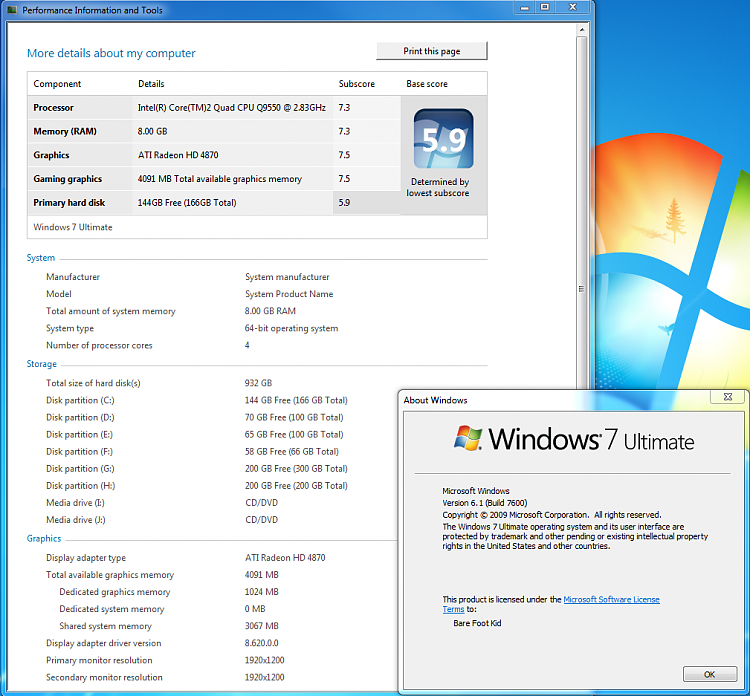The height and width of the screenshot is (696, 750).
Task: Click Media drive (J:) label
Action: click(x=76, y=520)
